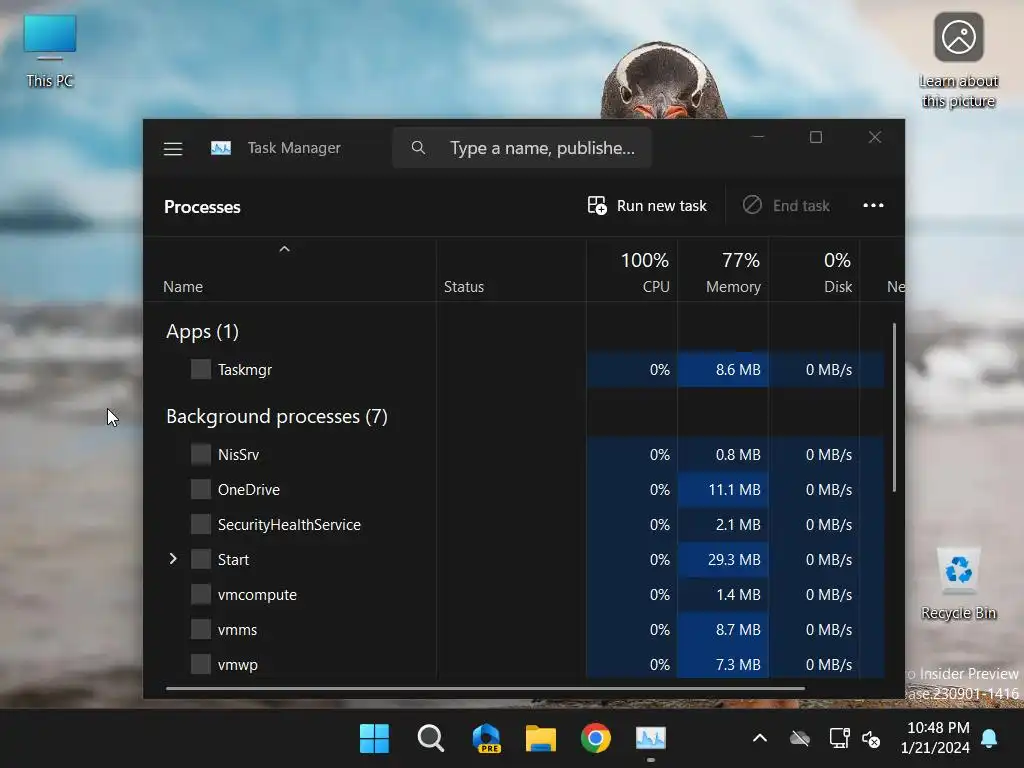Minimize the Task Manager window

(x=758, y=137)
